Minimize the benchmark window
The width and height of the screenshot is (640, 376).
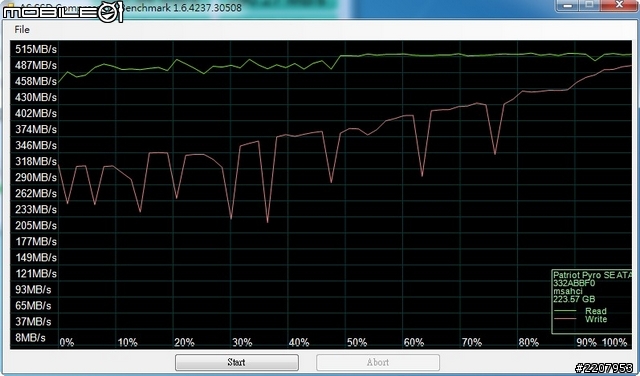click(x=568, y=5)
